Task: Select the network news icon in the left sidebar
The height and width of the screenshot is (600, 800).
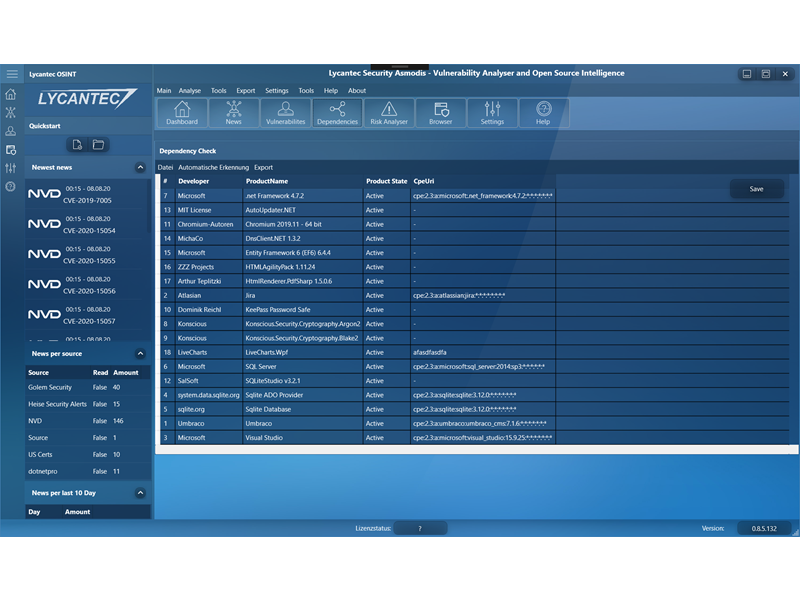Action: point(11,113)
